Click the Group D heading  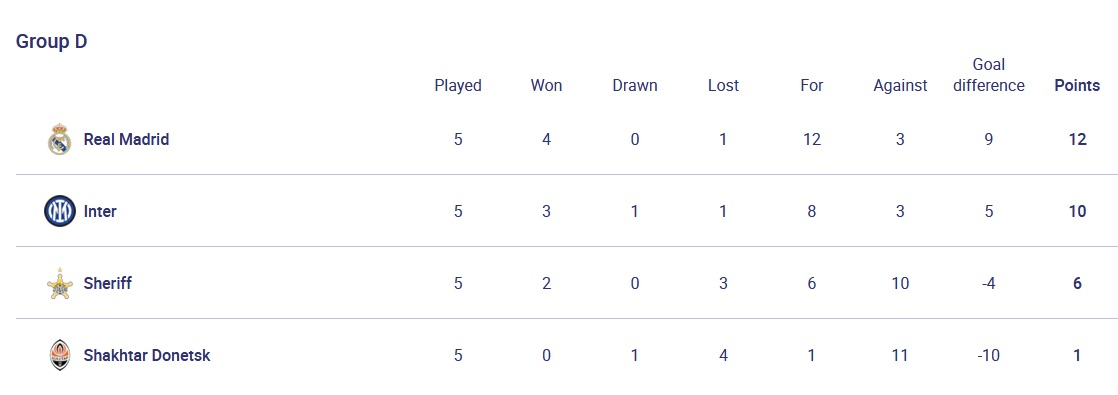[x=51, y=41]
